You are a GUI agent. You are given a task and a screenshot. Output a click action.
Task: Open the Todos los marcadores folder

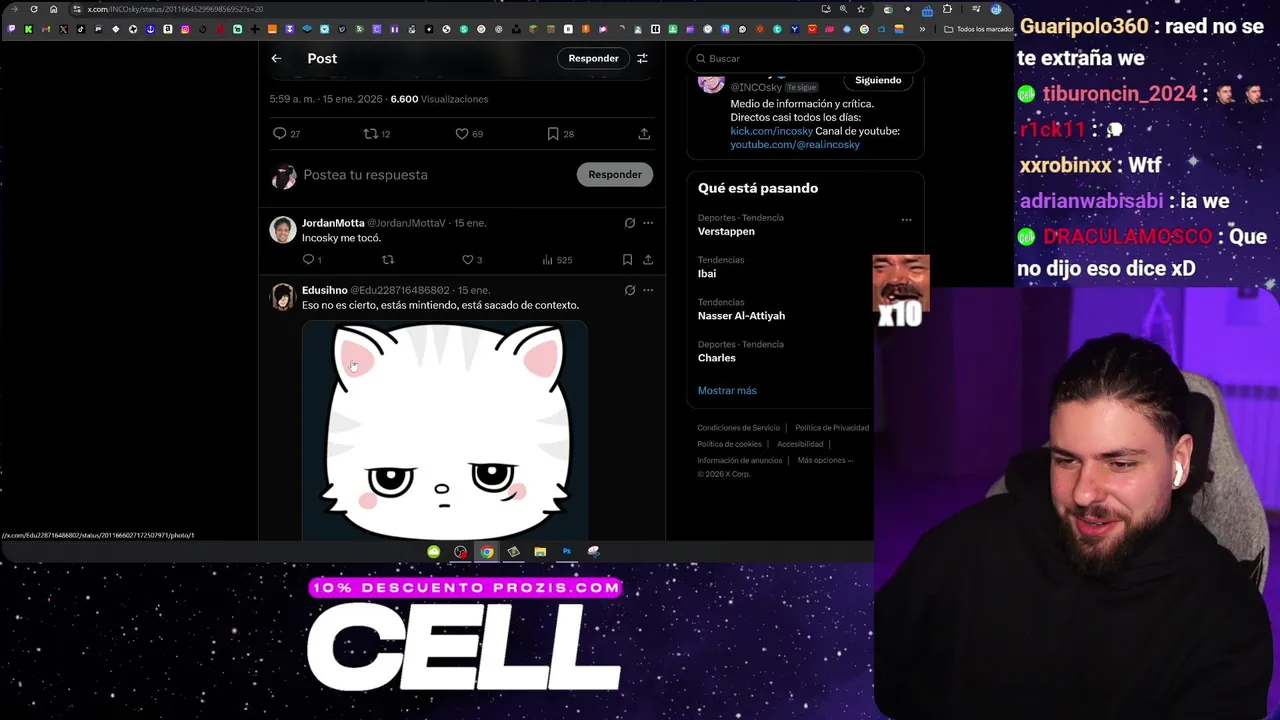point(979,29)
